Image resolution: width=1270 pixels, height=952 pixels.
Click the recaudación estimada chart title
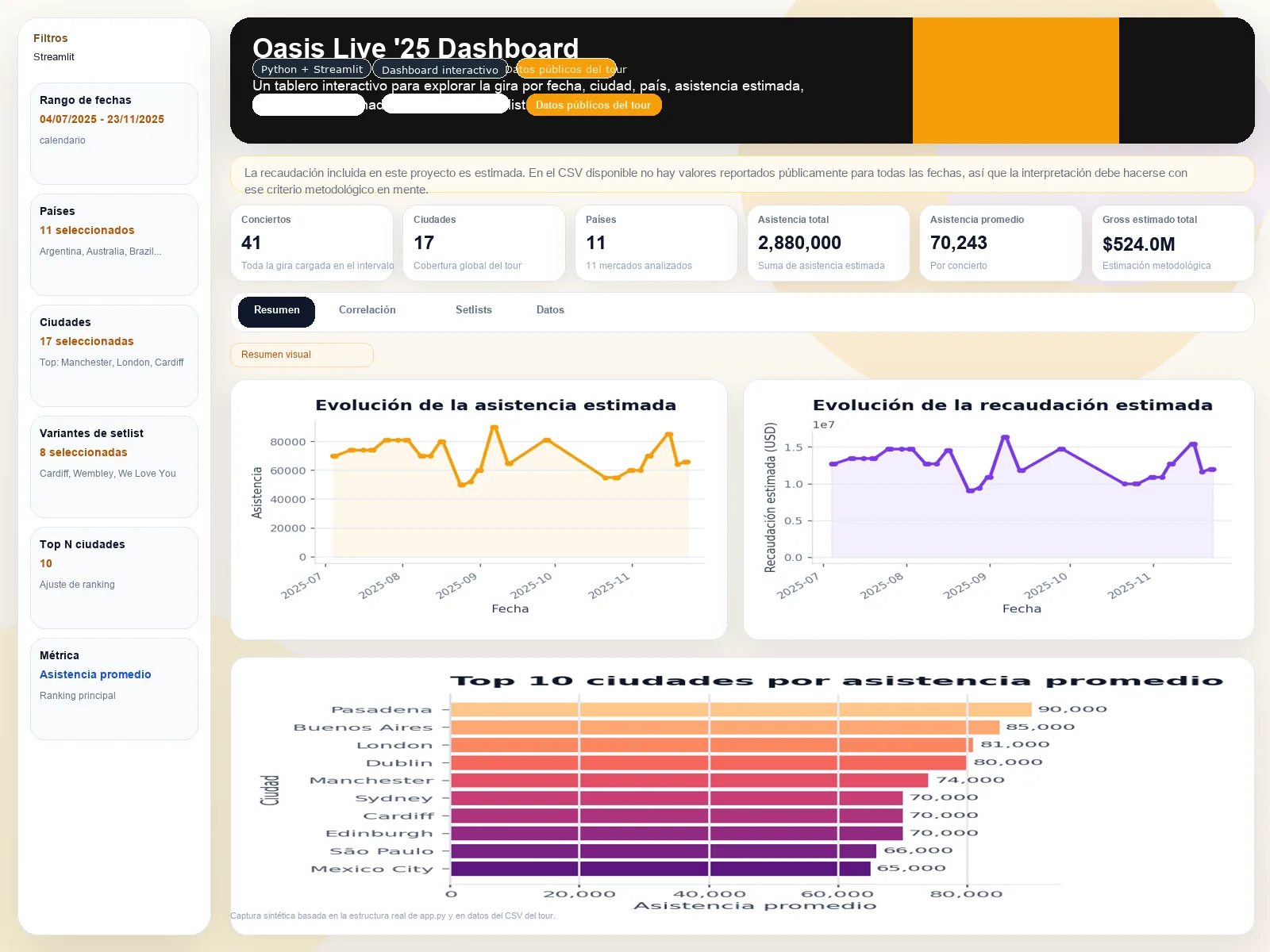[1012, 405]
